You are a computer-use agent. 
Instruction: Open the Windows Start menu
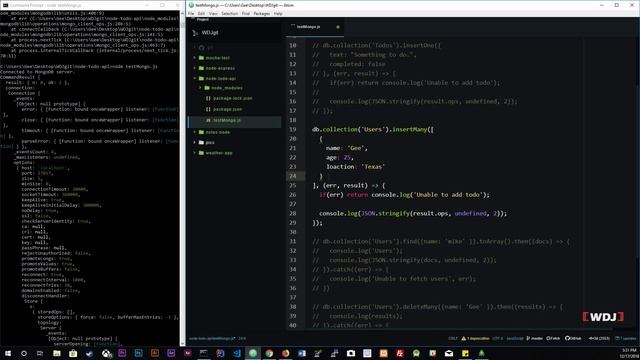pyautogui.click(x=8, y=353)
